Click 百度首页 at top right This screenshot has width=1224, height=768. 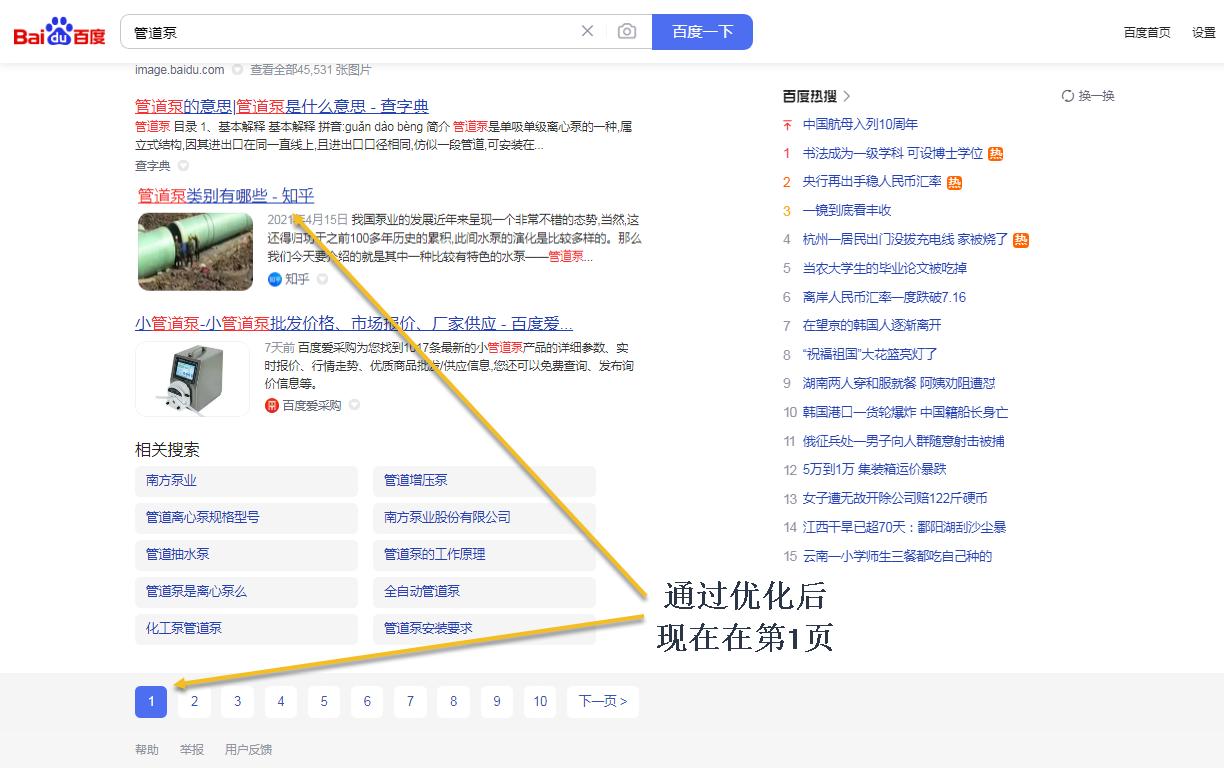point(1147,32)
